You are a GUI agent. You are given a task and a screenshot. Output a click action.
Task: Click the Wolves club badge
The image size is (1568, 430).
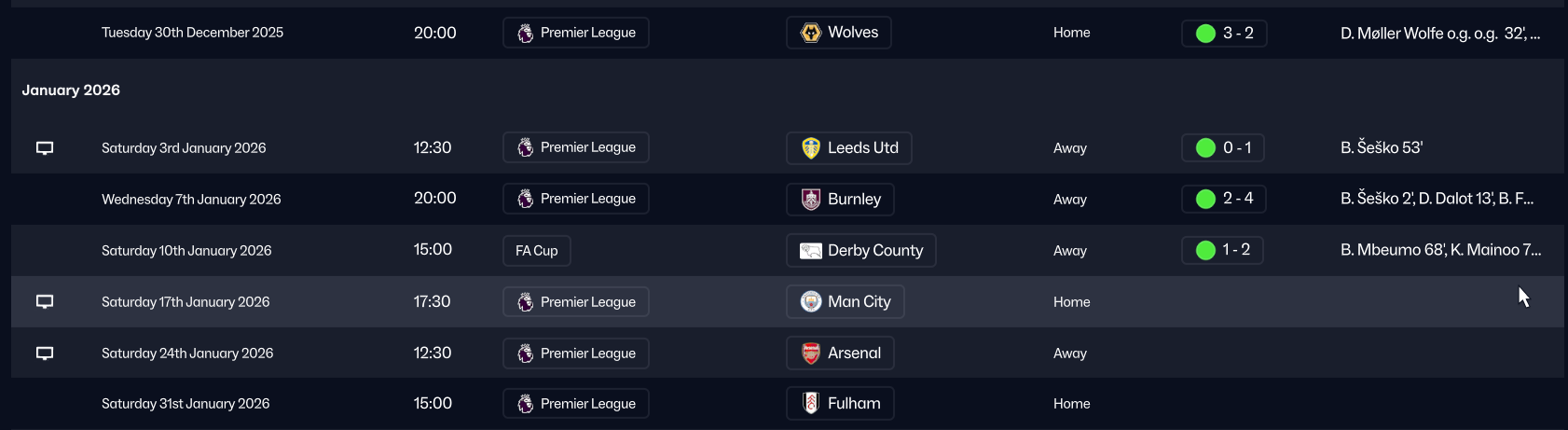point(811,33)
